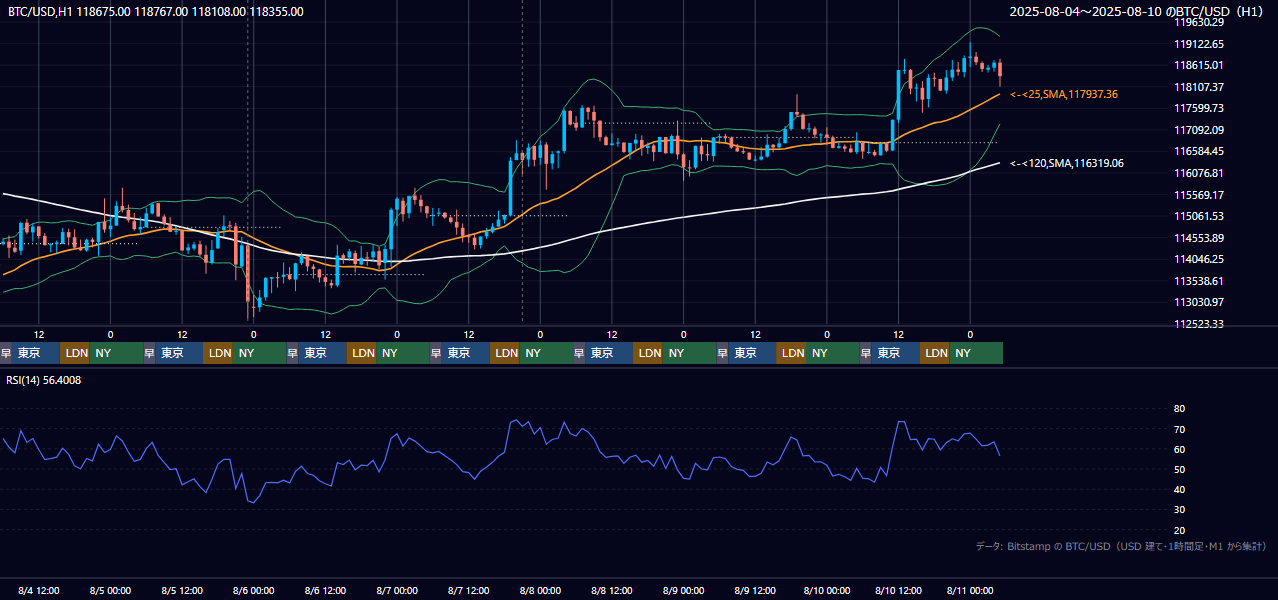This screenshot has width=1278, height=600.
Task: Click price axis value 116584.45
Action: click(1199, 151)
